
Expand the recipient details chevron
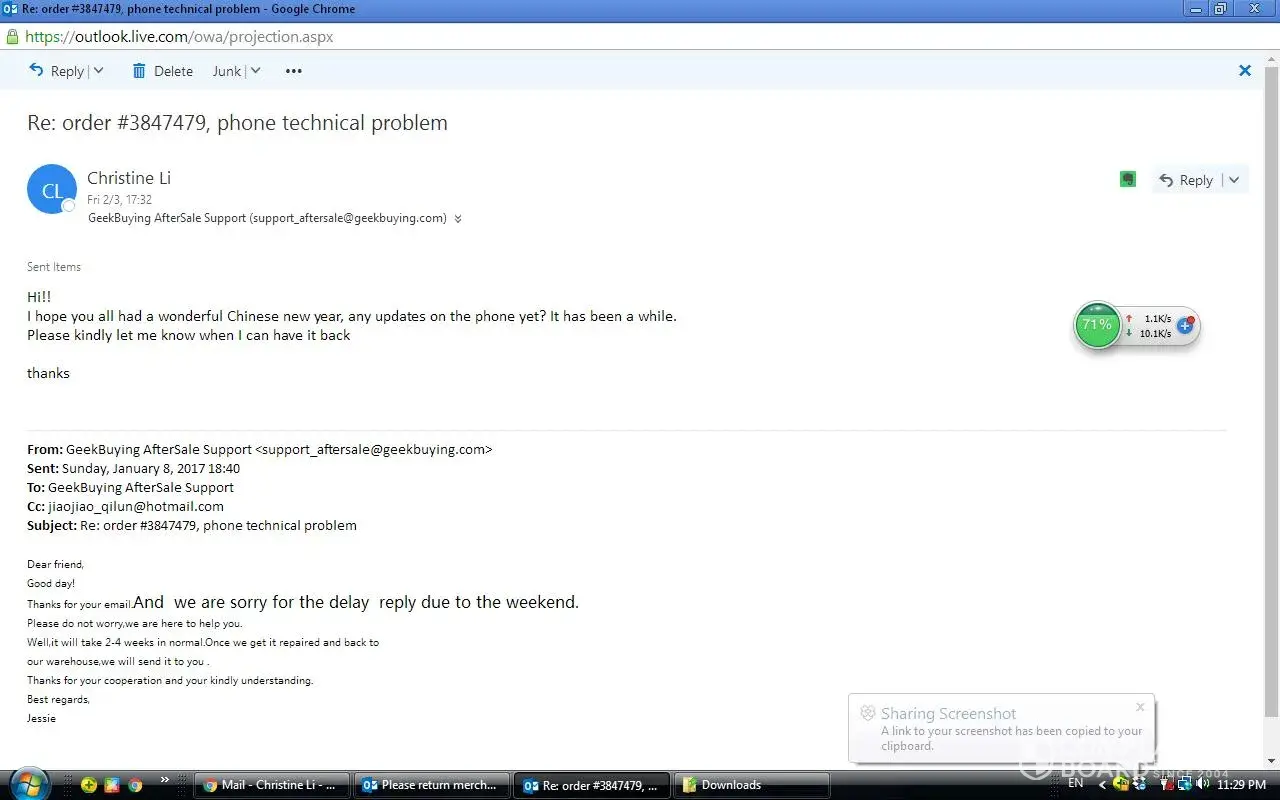tap(458, 219)
